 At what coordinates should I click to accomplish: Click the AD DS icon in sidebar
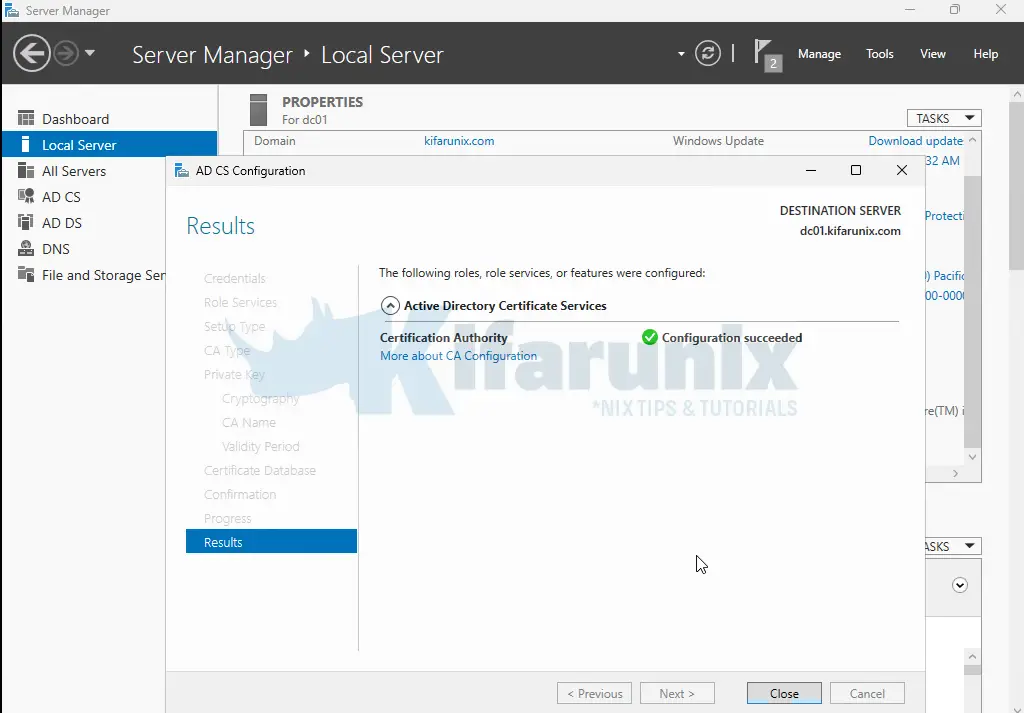(x=26, y=222)
